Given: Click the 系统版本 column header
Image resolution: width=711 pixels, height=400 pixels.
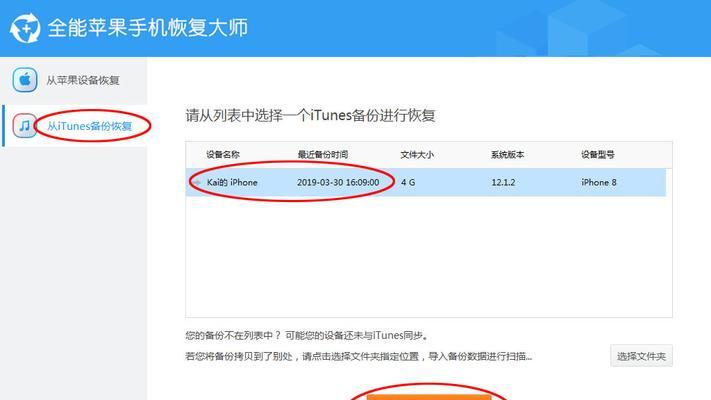Looking at the screenshot, I should click(x=507, y=155).
